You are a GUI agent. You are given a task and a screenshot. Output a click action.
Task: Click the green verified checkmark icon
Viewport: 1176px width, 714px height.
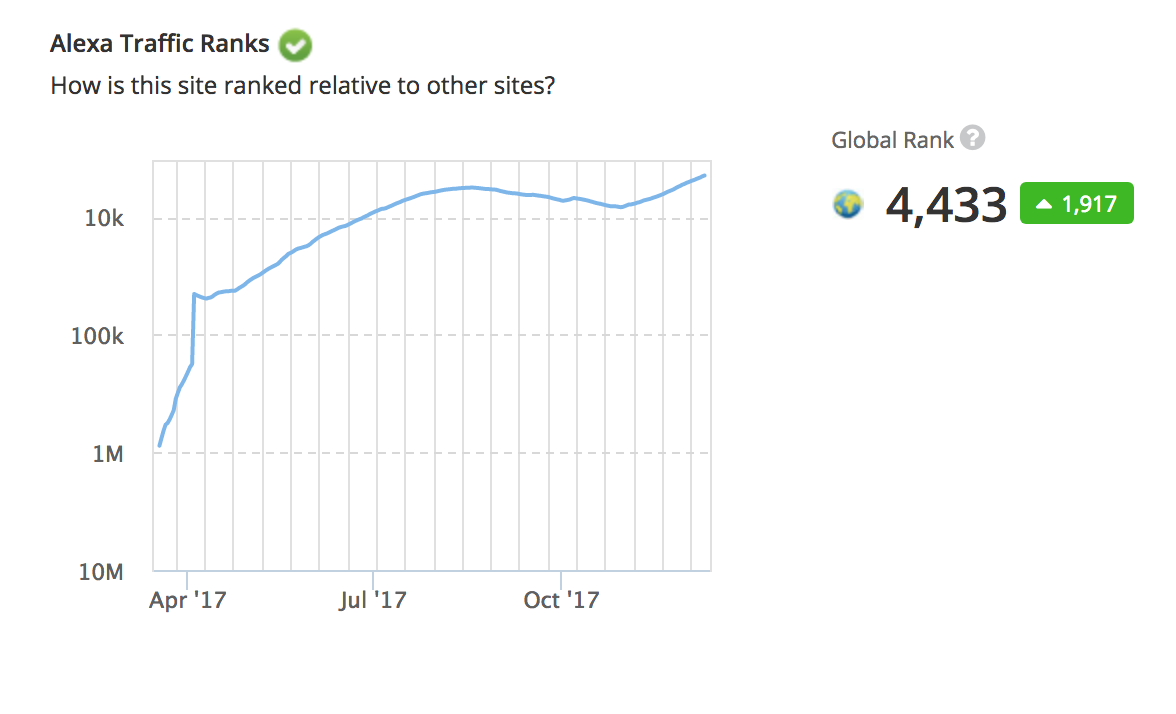(296, 45)
